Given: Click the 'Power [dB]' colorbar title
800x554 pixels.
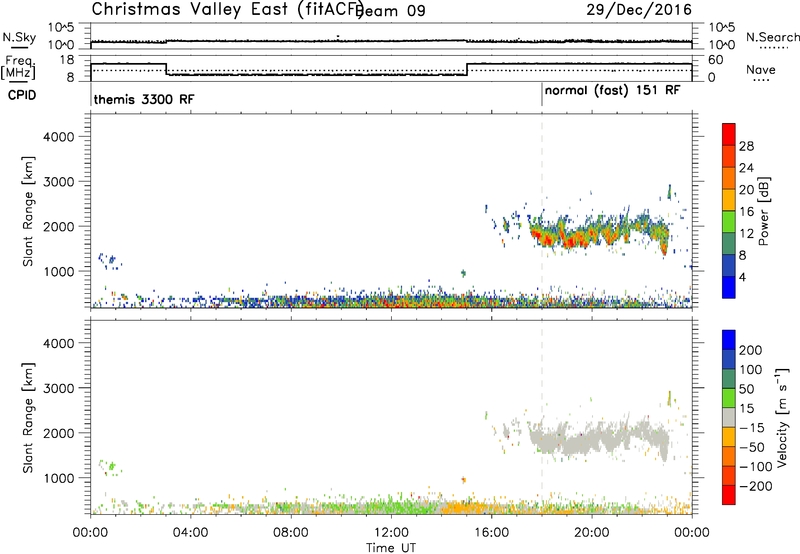Looking at the screenshot, I should (764, 211).
